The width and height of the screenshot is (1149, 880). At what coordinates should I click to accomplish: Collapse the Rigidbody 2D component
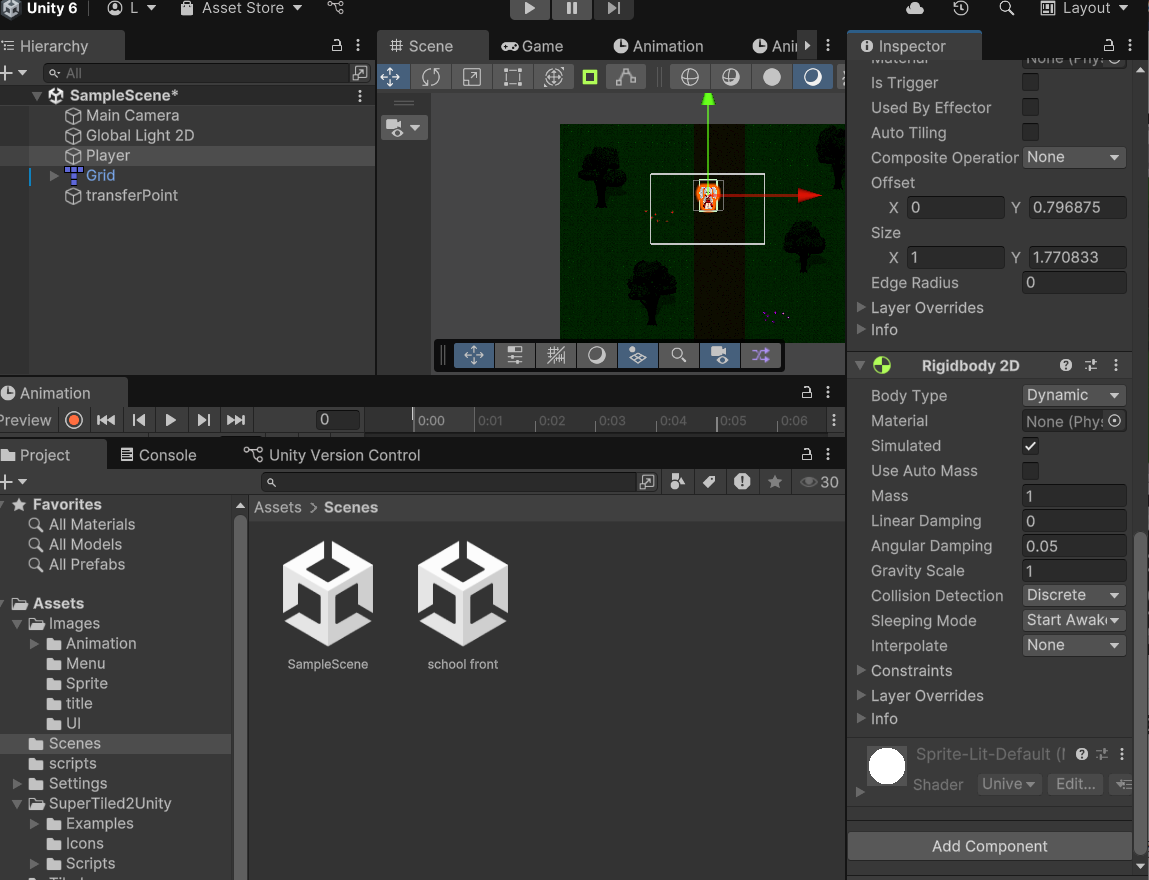point(860,365)
